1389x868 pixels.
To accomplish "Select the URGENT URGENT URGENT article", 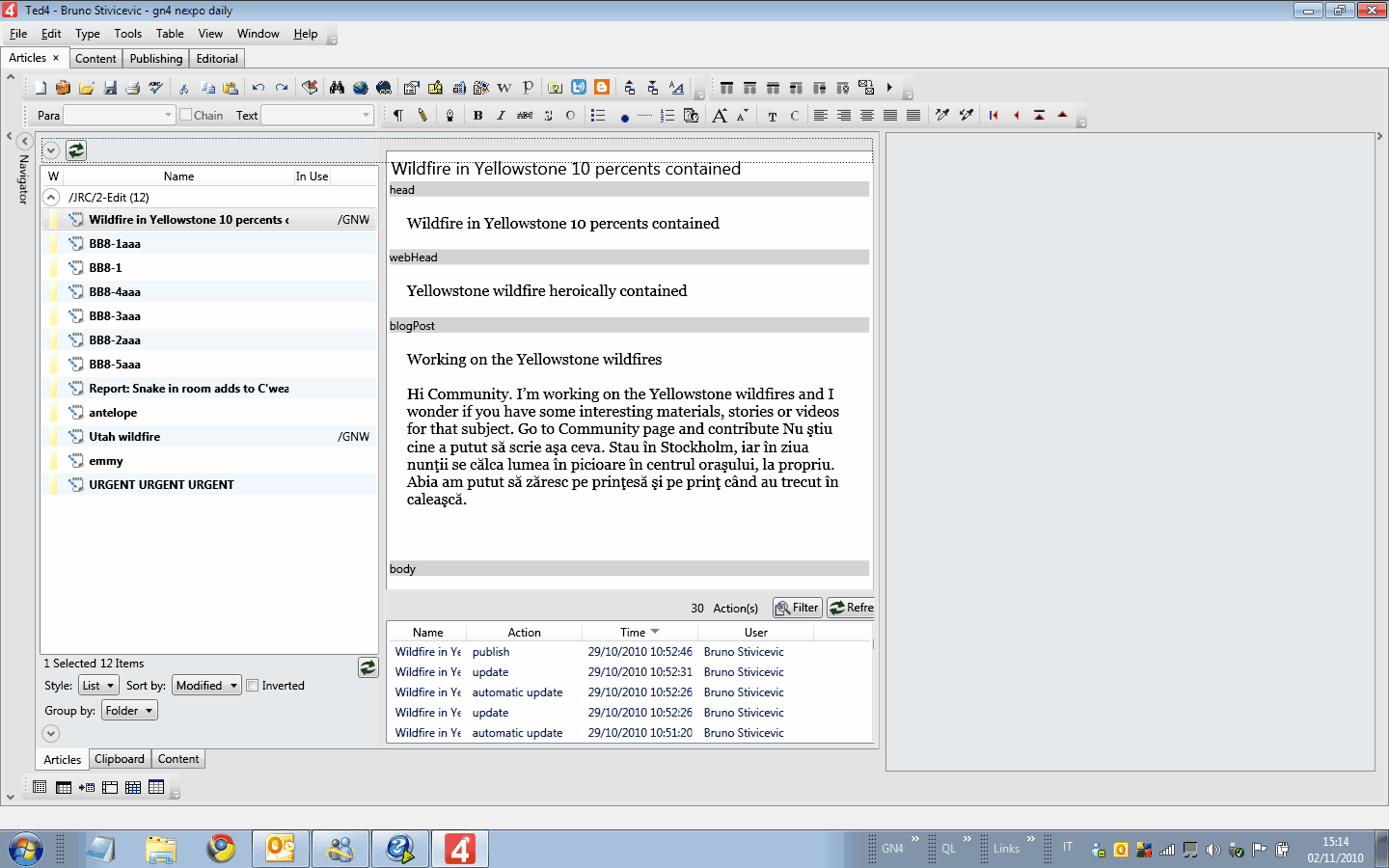I will pos(209,485).
